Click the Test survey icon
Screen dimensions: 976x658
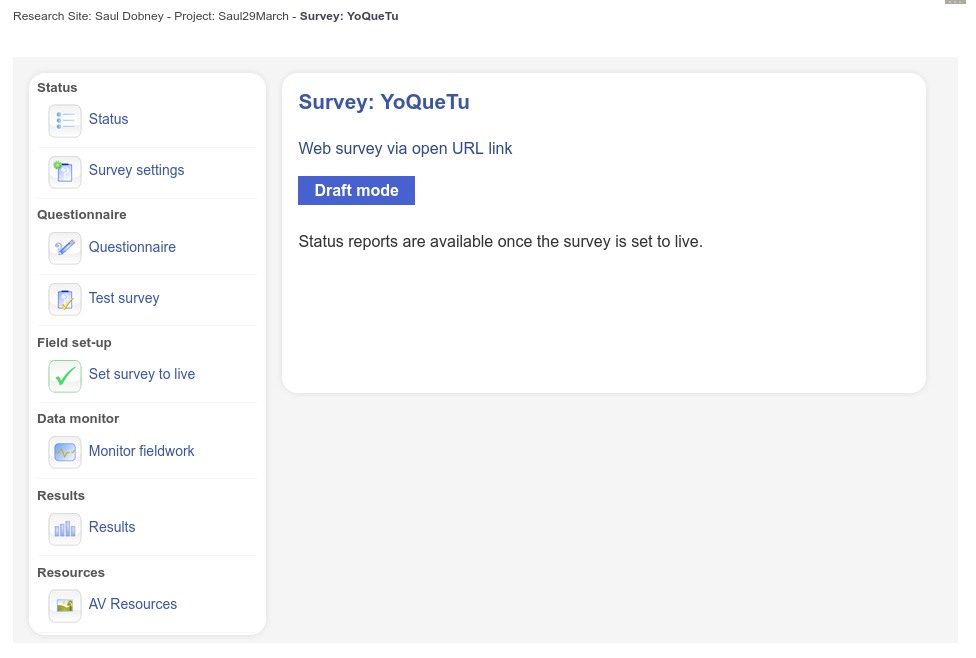65,299
